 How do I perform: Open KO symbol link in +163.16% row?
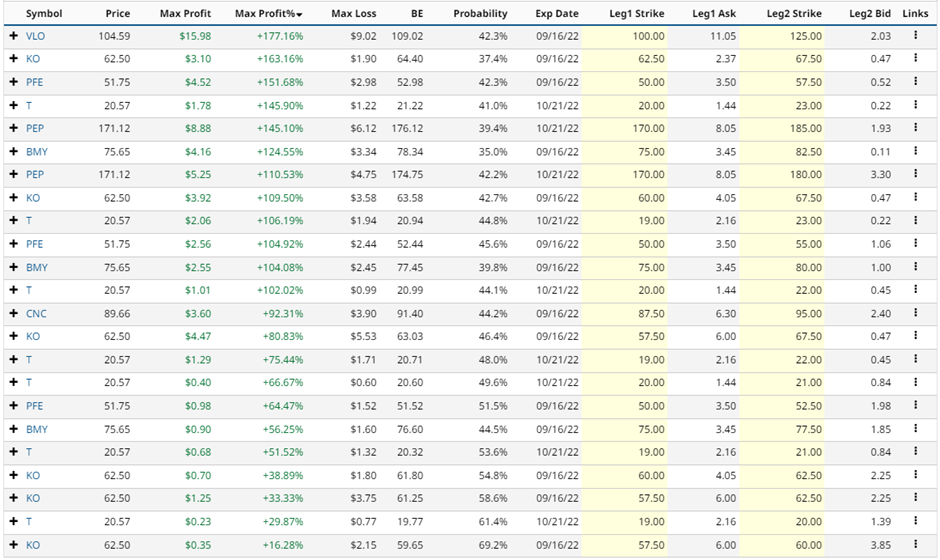pyautogui.click(x=33, y=59)
